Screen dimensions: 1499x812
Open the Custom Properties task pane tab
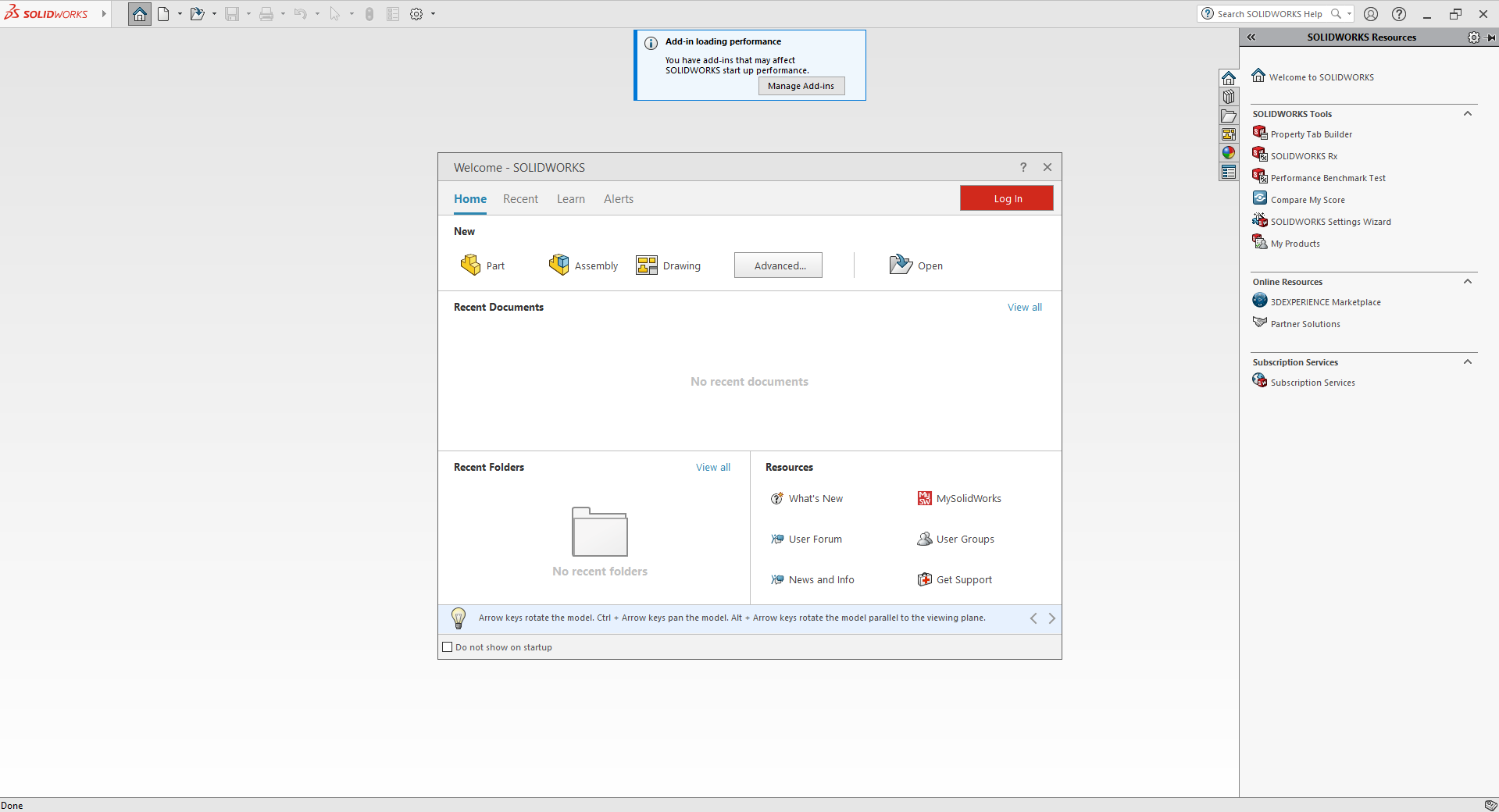click(x=1229, y=172)
